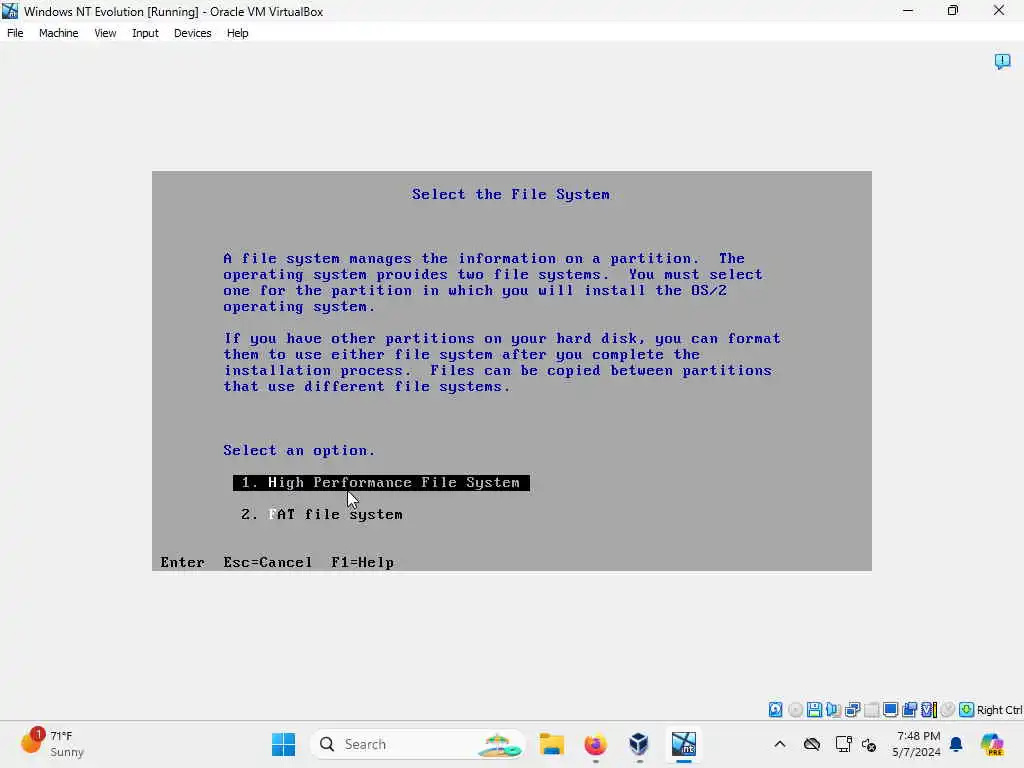Open the Copilot preview icon
This screenshot has width=1024, height=768.
coord(992,744)
